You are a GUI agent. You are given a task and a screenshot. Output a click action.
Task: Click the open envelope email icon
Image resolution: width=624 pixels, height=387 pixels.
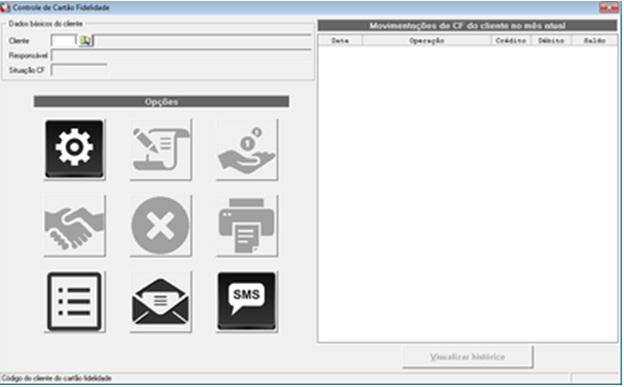point(160,301)
